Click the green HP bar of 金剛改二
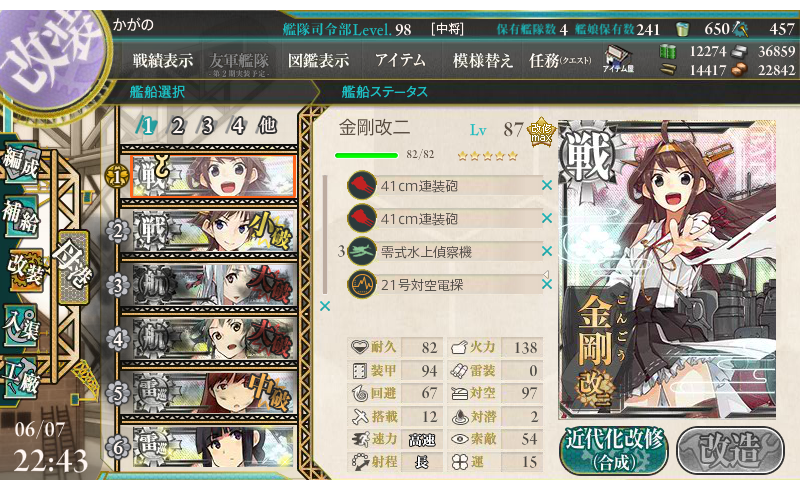The width and height of the screenshot is (800, 480). pyautogui.click(x=366, y=156)
